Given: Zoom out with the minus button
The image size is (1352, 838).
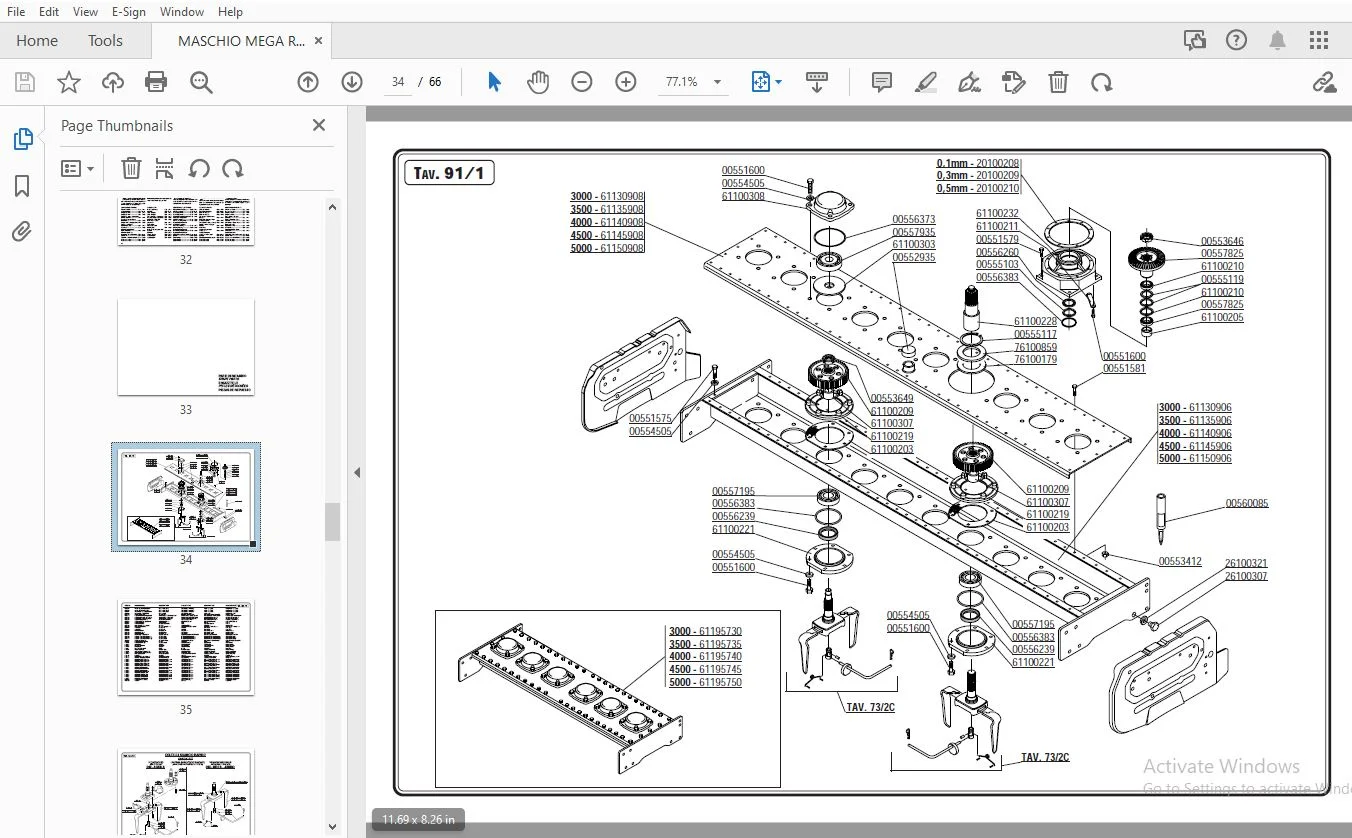Looking at the screenshot, I should (582, 82).
